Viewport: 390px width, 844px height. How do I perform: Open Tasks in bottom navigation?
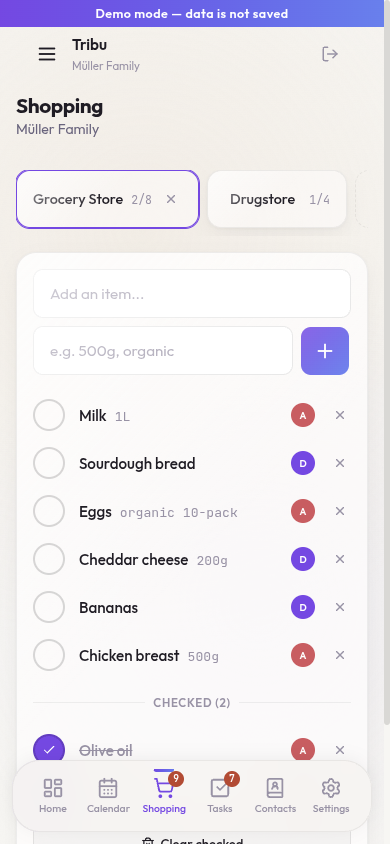tap(220, 796)
